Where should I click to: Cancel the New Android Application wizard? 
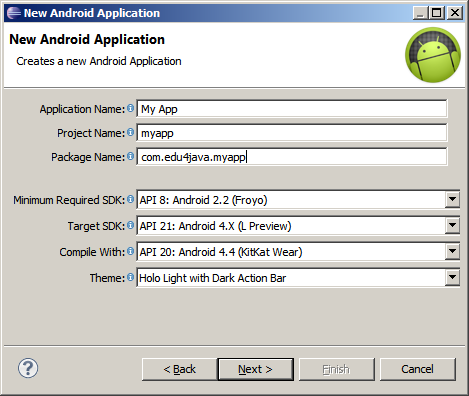pyautogui.click(x=418, y=369)
